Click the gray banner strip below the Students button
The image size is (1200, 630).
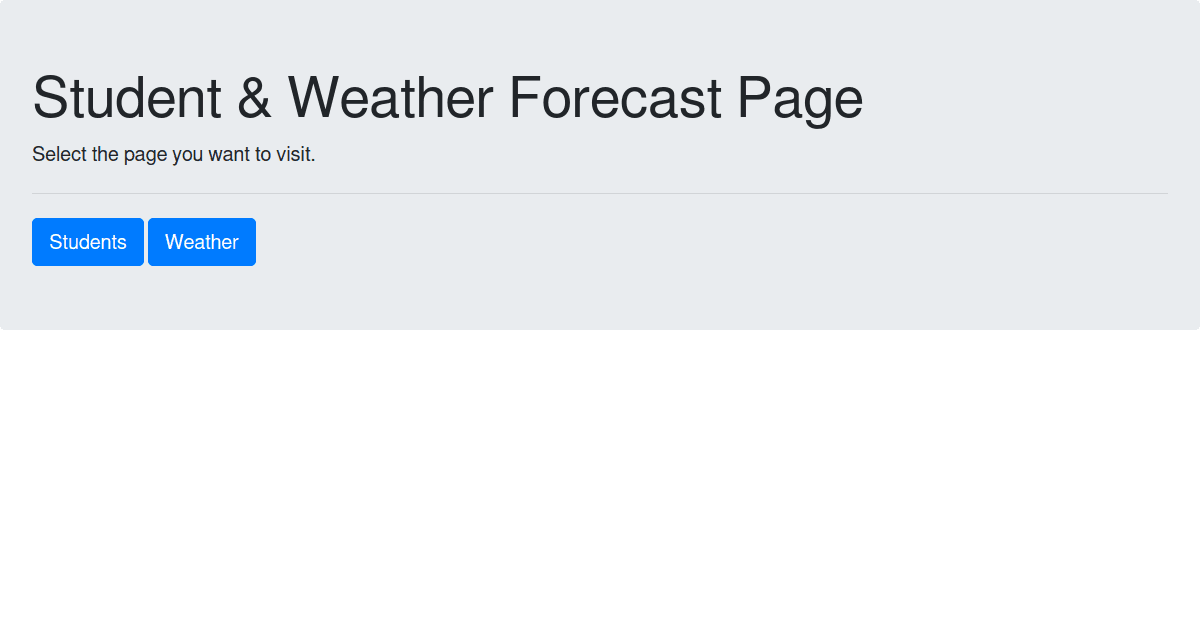click(88, 298)
